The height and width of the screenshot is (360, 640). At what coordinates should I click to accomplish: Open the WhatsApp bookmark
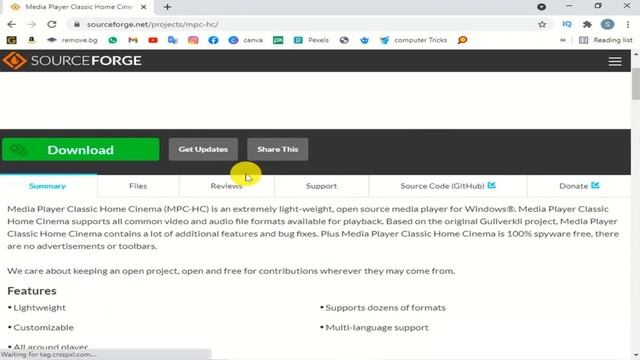pyautogui.click(x=113, y=40)
